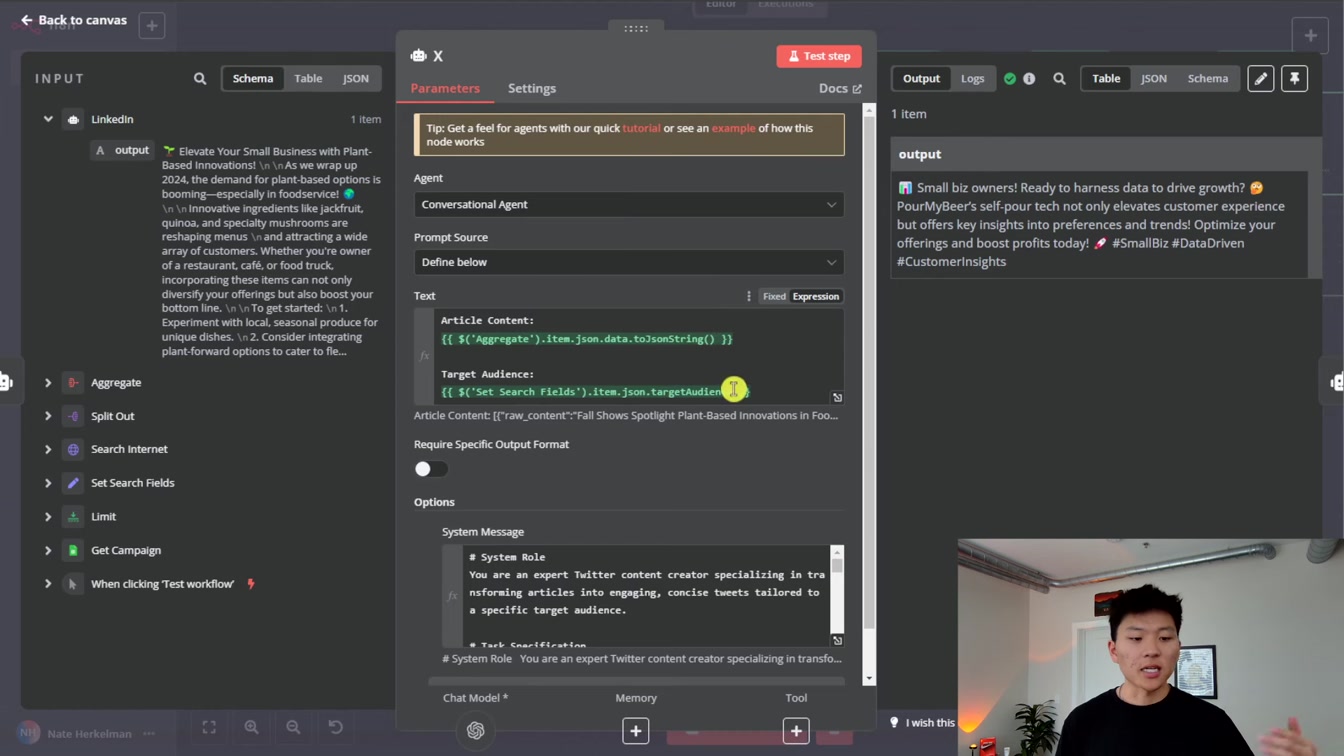Viewport: 1344px width, 756px height.
Task: Click the red trigger lightning bolt icon
Action: 251,584
